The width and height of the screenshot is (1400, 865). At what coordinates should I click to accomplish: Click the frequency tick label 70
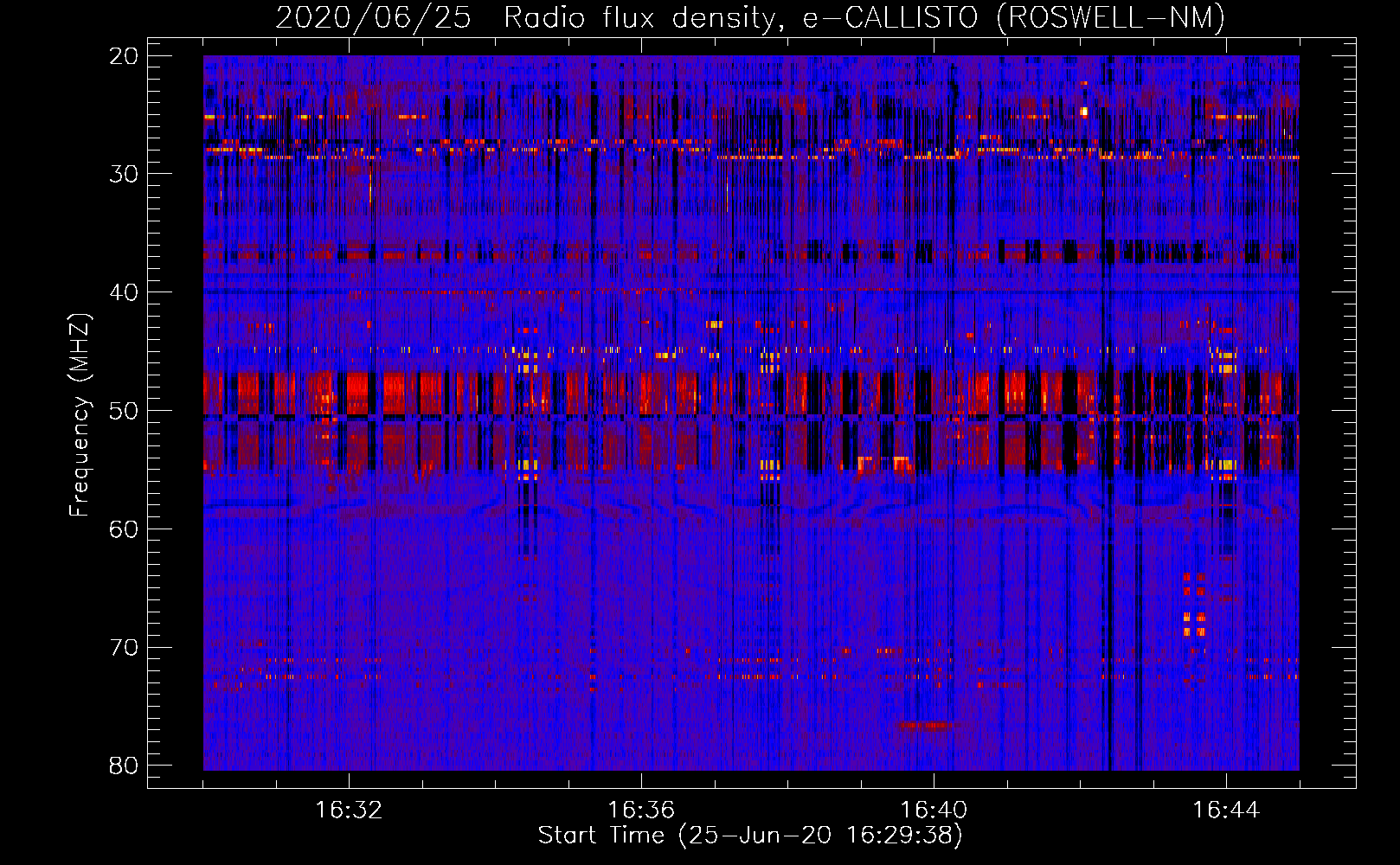(x=124, y=647)
